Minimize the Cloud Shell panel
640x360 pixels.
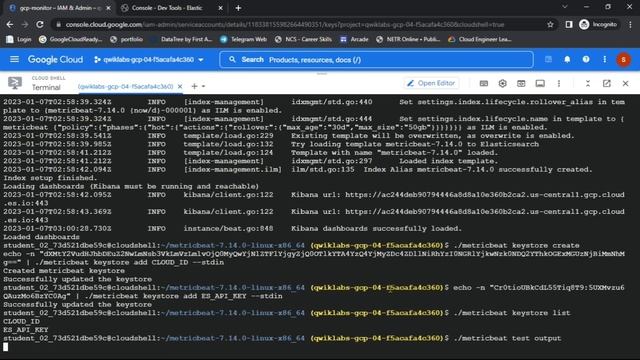(x=588, y=83)
